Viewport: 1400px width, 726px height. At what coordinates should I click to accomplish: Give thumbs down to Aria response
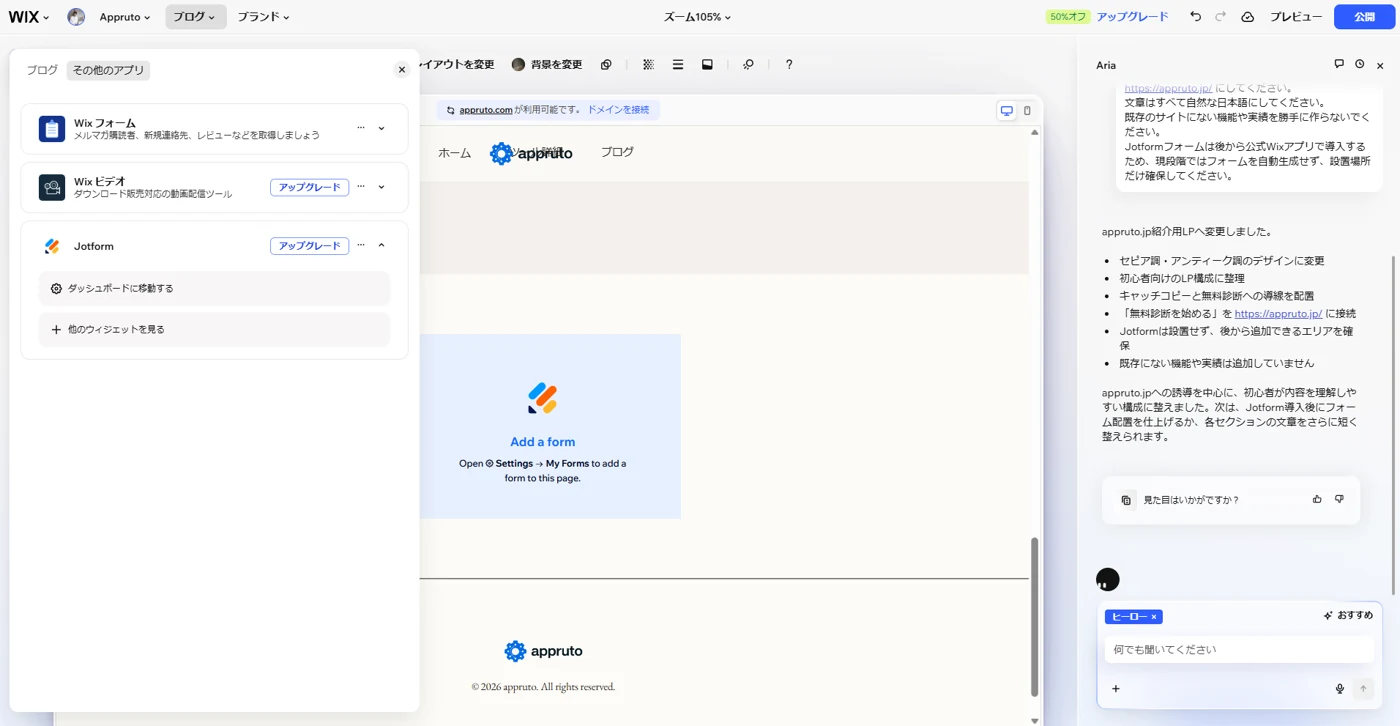1339,499
